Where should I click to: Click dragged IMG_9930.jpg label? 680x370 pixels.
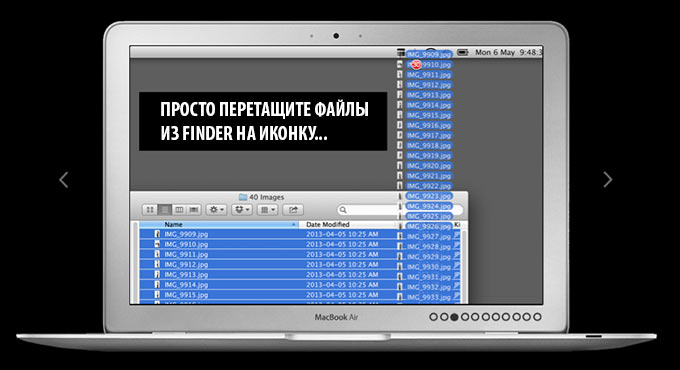pyautogui.click(x=429, y=267)
